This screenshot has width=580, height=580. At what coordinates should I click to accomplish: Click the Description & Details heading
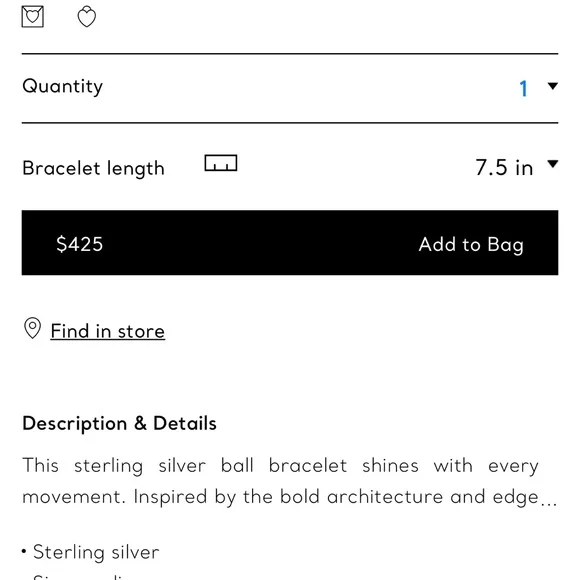[x=119, y=424]
